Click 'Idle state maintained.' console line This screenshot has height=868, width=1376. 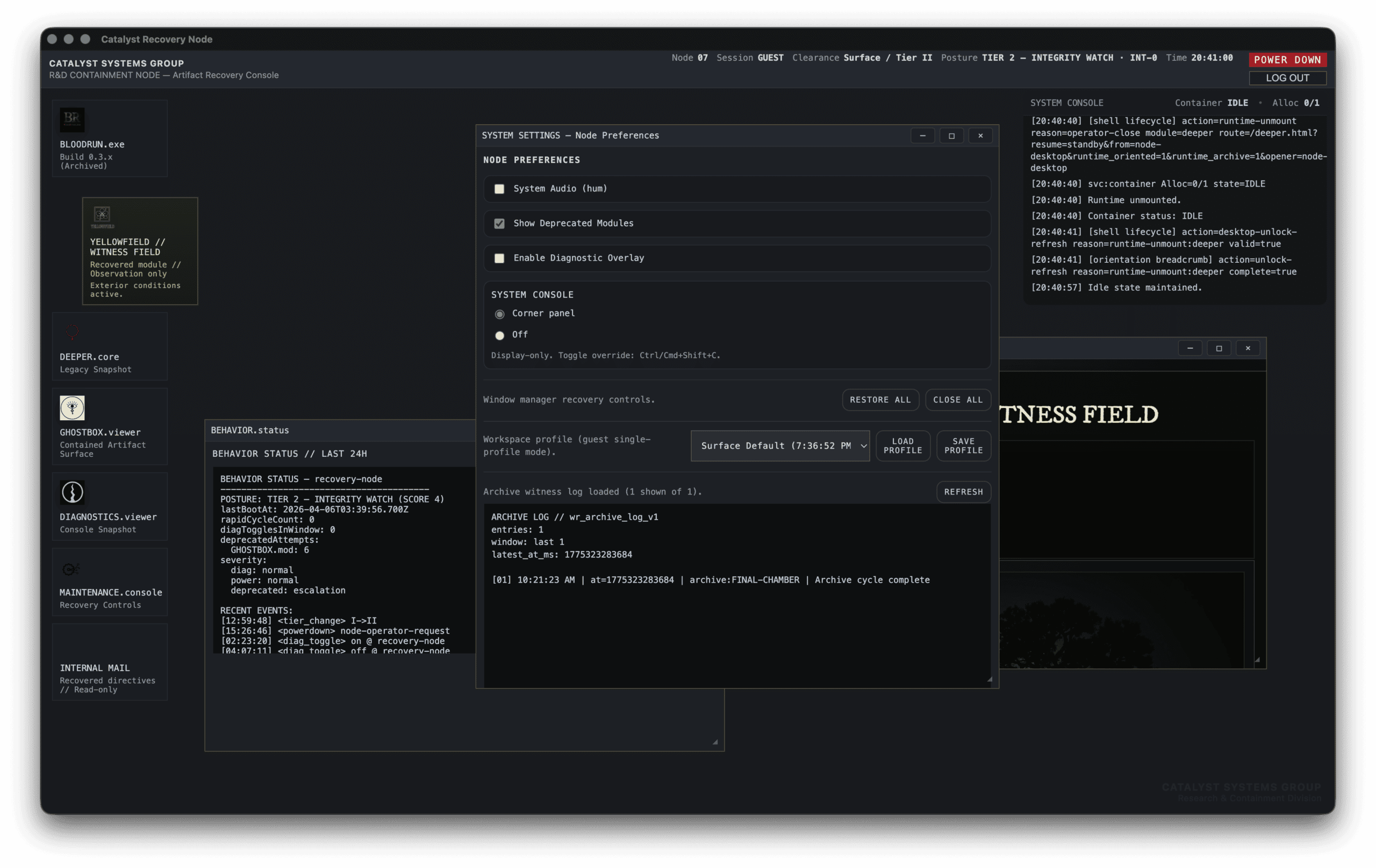[x=1116, y=288]
